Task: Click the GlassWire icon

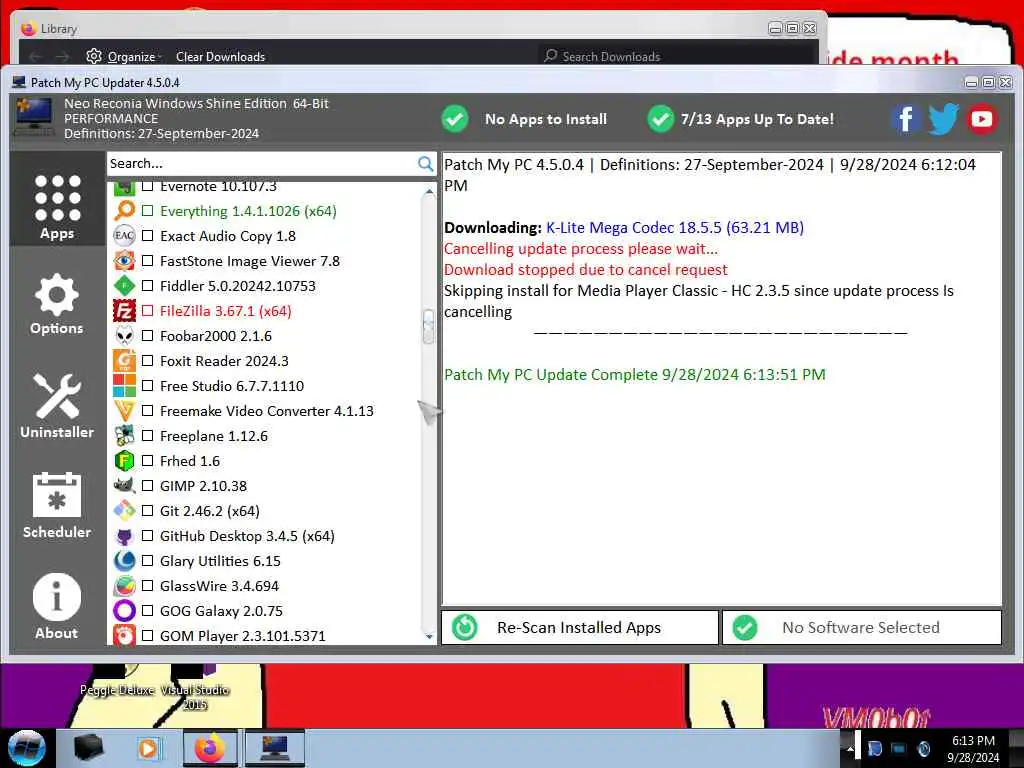Action: coord(124,586)
